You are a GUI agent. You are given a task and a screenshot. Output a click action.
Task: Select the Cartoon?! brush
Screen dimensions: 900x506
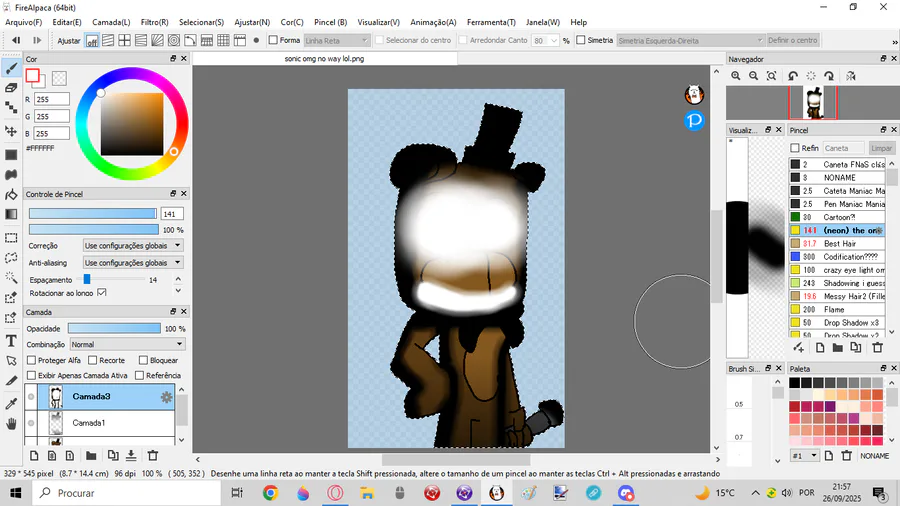click(837, 217)
